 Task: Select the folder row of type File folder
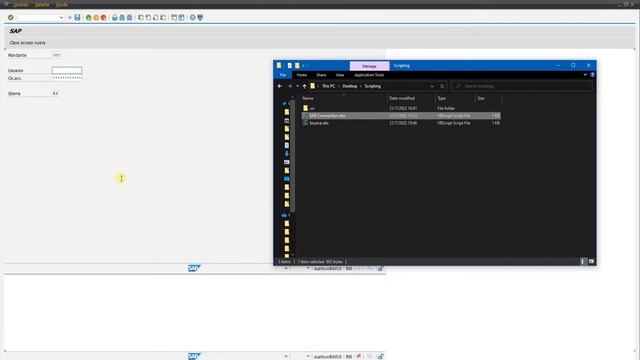pos(401,109)
